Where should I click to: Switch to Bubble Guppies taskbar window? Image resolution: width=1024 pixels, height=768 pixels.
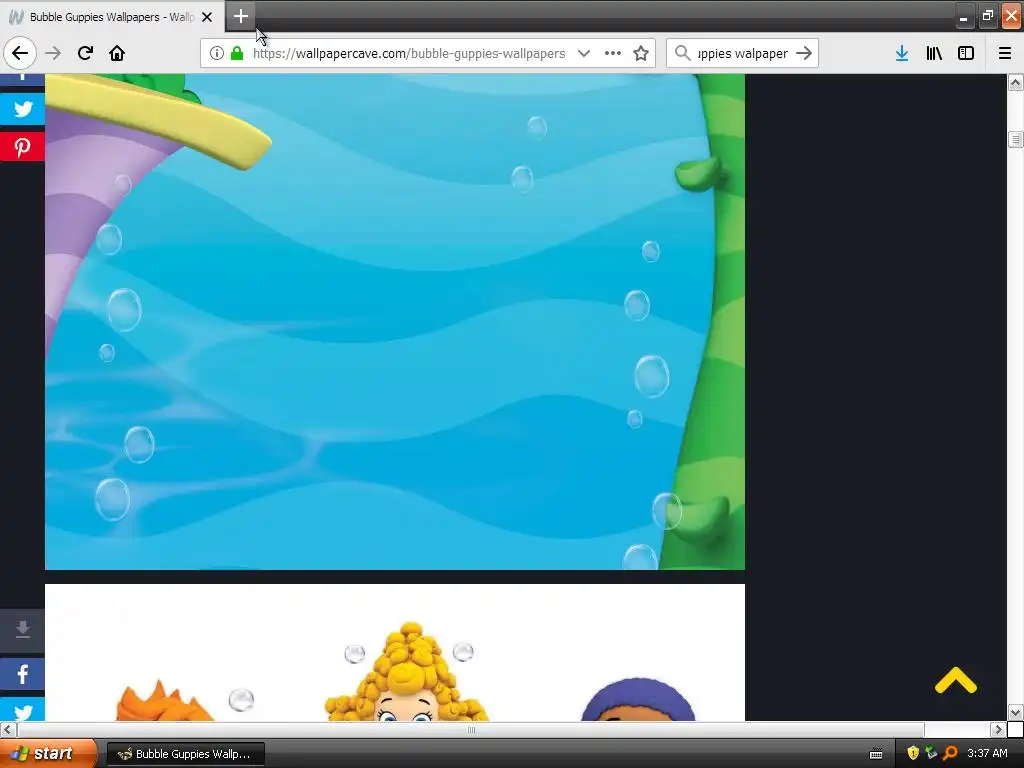click(185, 754)
